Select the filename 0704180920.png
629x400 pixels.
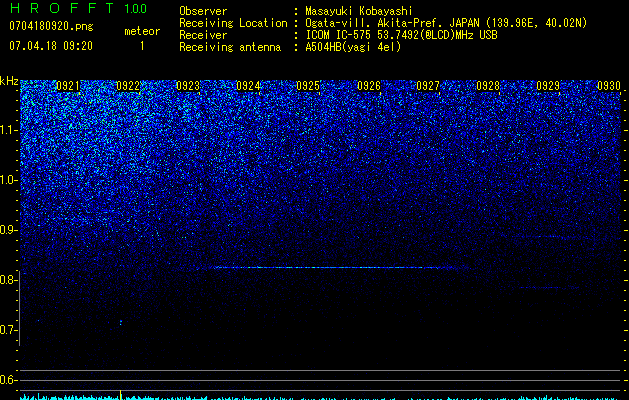[51, 26]
